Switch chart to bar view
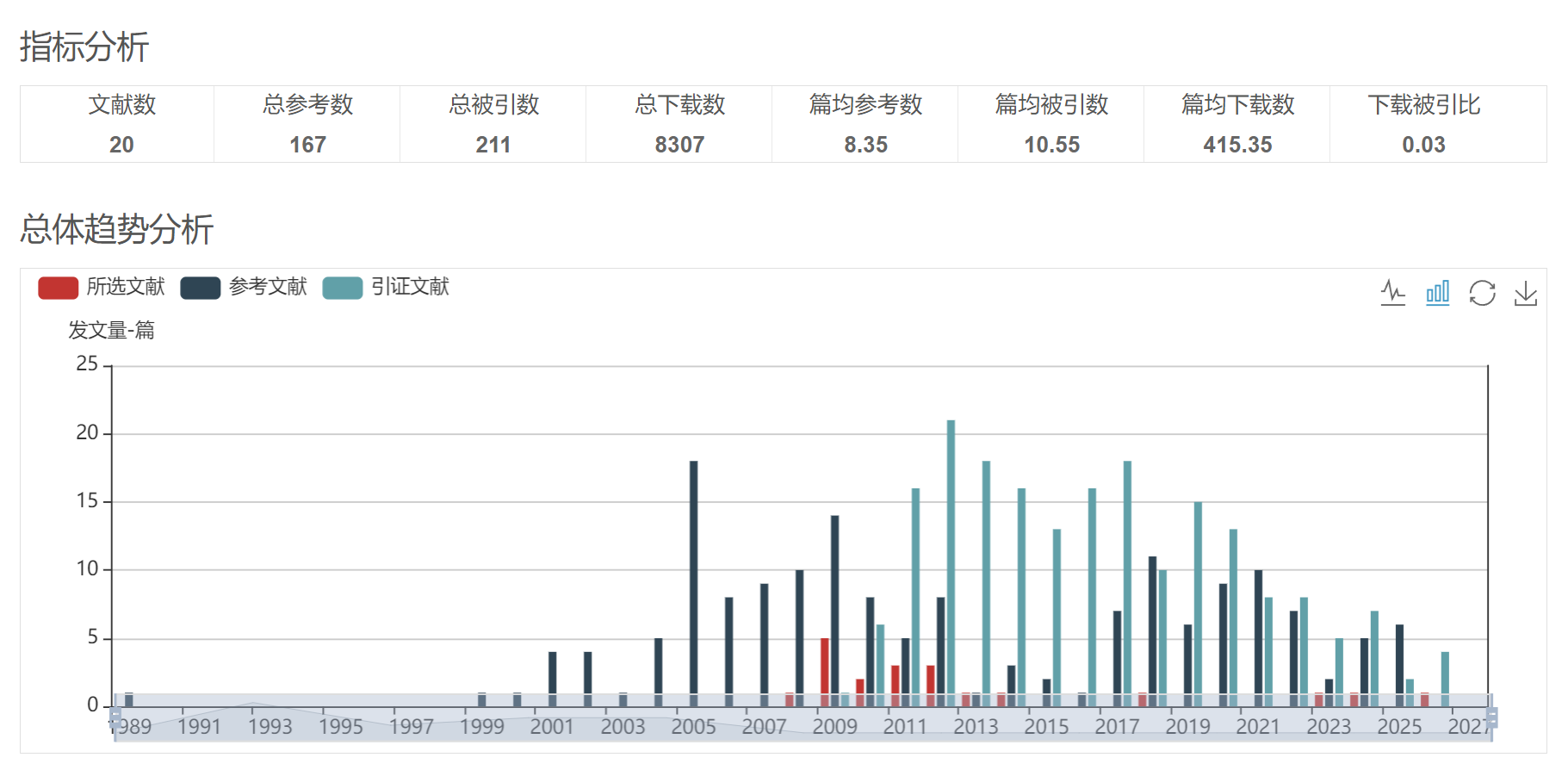This screenshot has height=770, width=1568. [x=1437, y=293]
